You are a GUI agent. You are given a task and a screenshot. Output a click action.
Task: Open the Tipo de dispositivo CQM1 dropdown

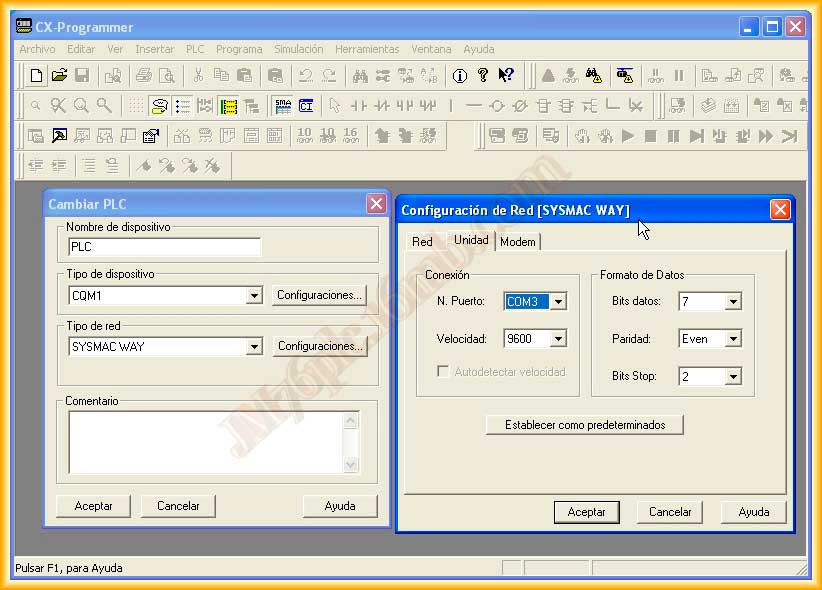click(x=254, y=295)
